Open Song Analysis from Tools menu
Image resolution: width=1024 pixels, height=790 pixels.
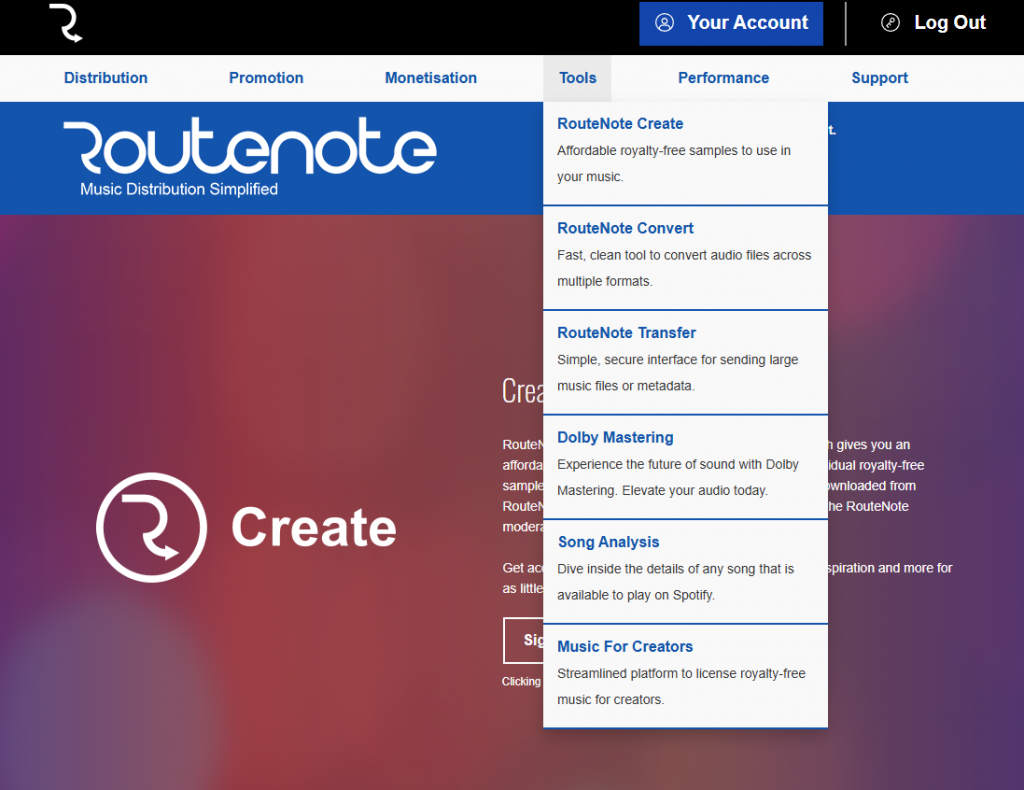pyautogui.click(x=608, y=542)
